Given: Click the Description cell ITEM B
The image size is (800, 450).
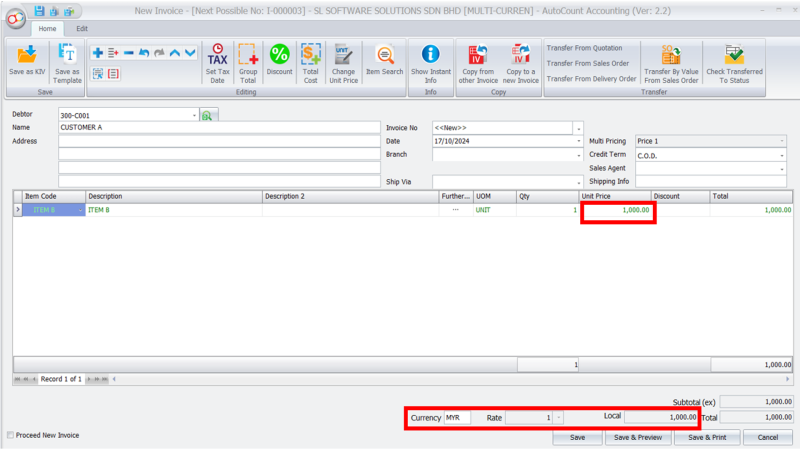Looking at the screenshot, I should click(x=174, y=210).
